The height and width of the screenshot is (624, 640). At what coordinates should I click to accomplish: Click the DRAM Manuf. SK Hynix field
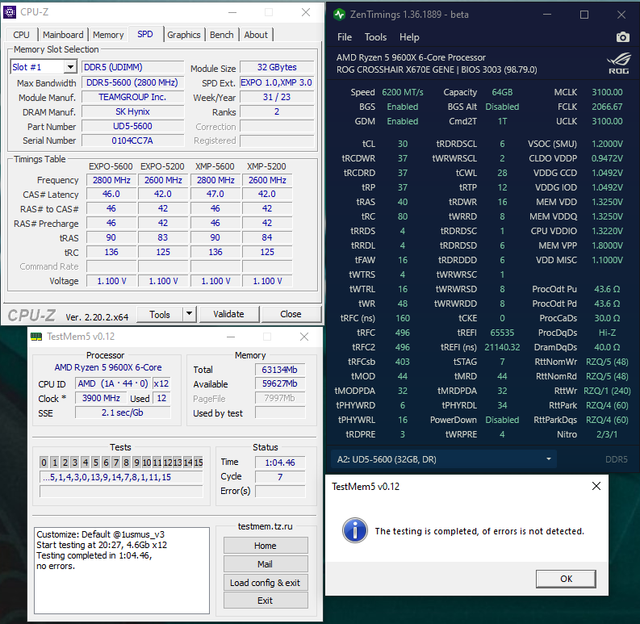tap(133, 112)
